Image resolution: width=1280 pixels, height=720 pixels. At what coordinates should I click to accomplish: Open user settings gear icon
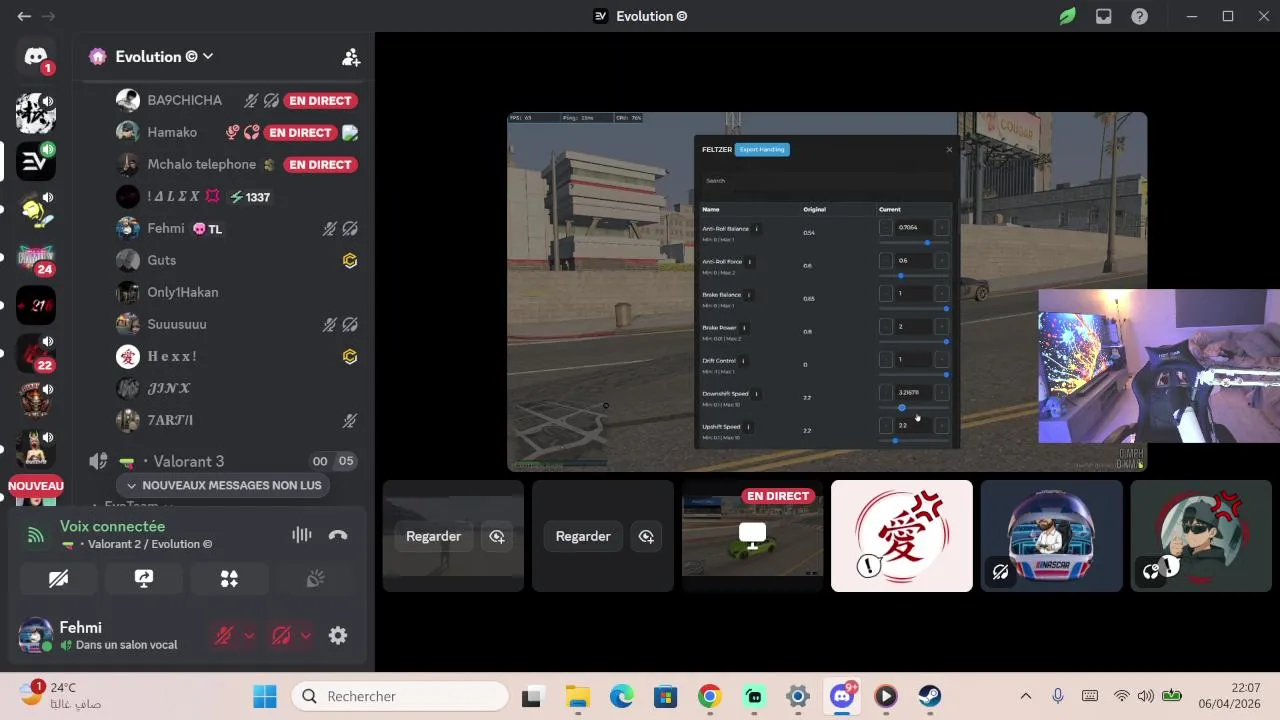(x=338, y=635)
